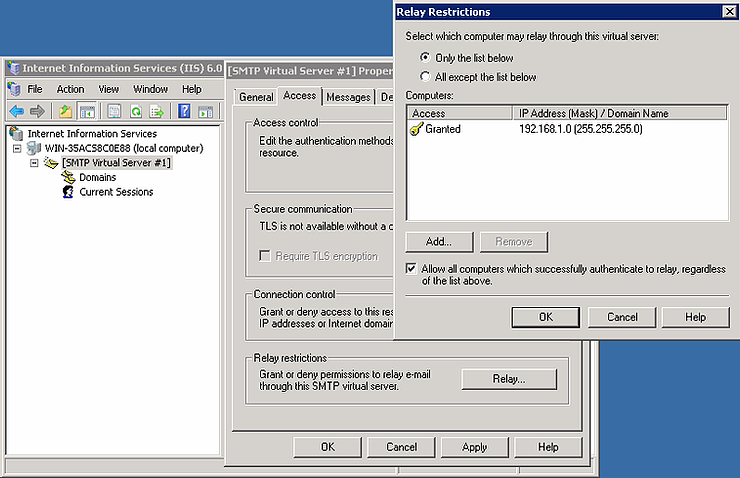Select the 'All except the list below' option
This screenshot has width=740, height=478.
426,77
